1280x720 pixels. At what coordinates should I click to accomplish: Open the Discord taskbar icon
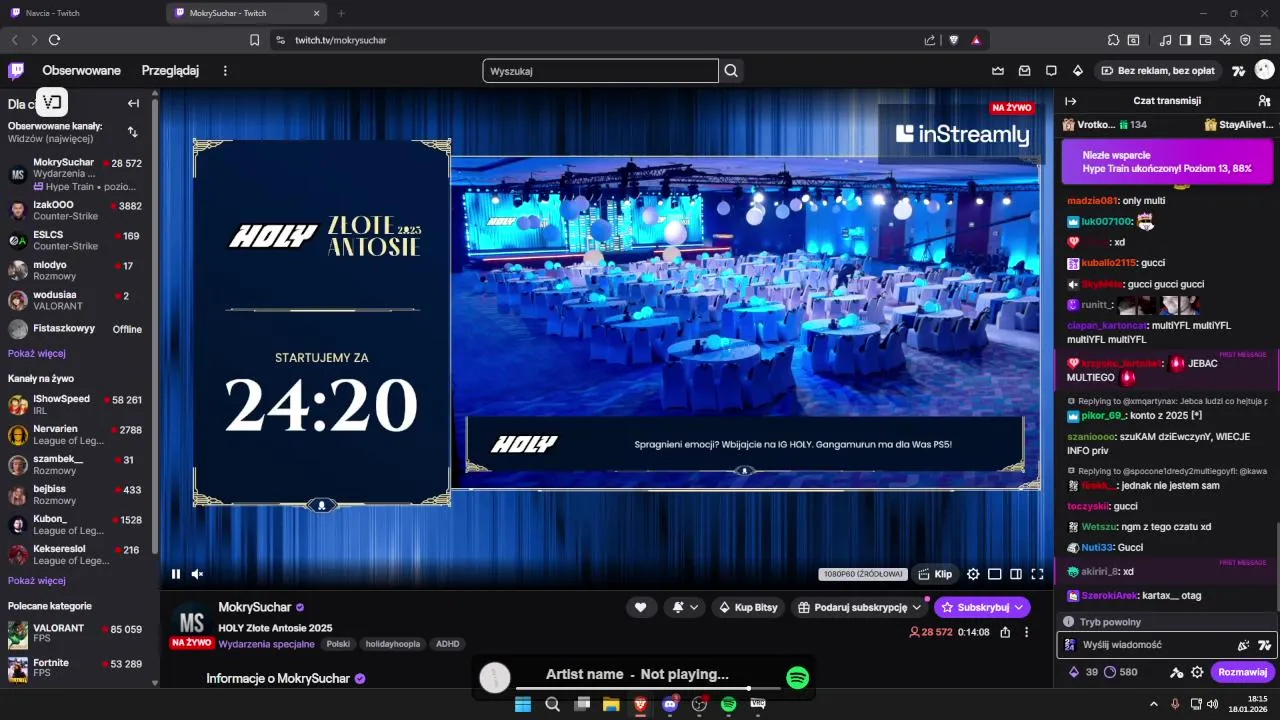[x=670, y=705]
